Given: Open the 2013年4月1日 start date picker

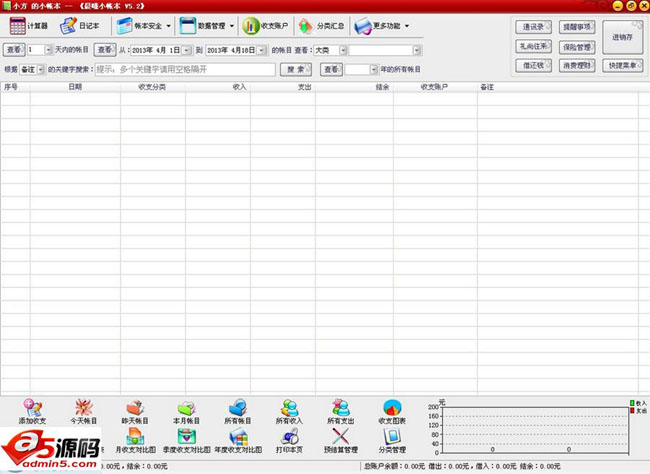Looking at the screenshot, I should click(186, 50).
